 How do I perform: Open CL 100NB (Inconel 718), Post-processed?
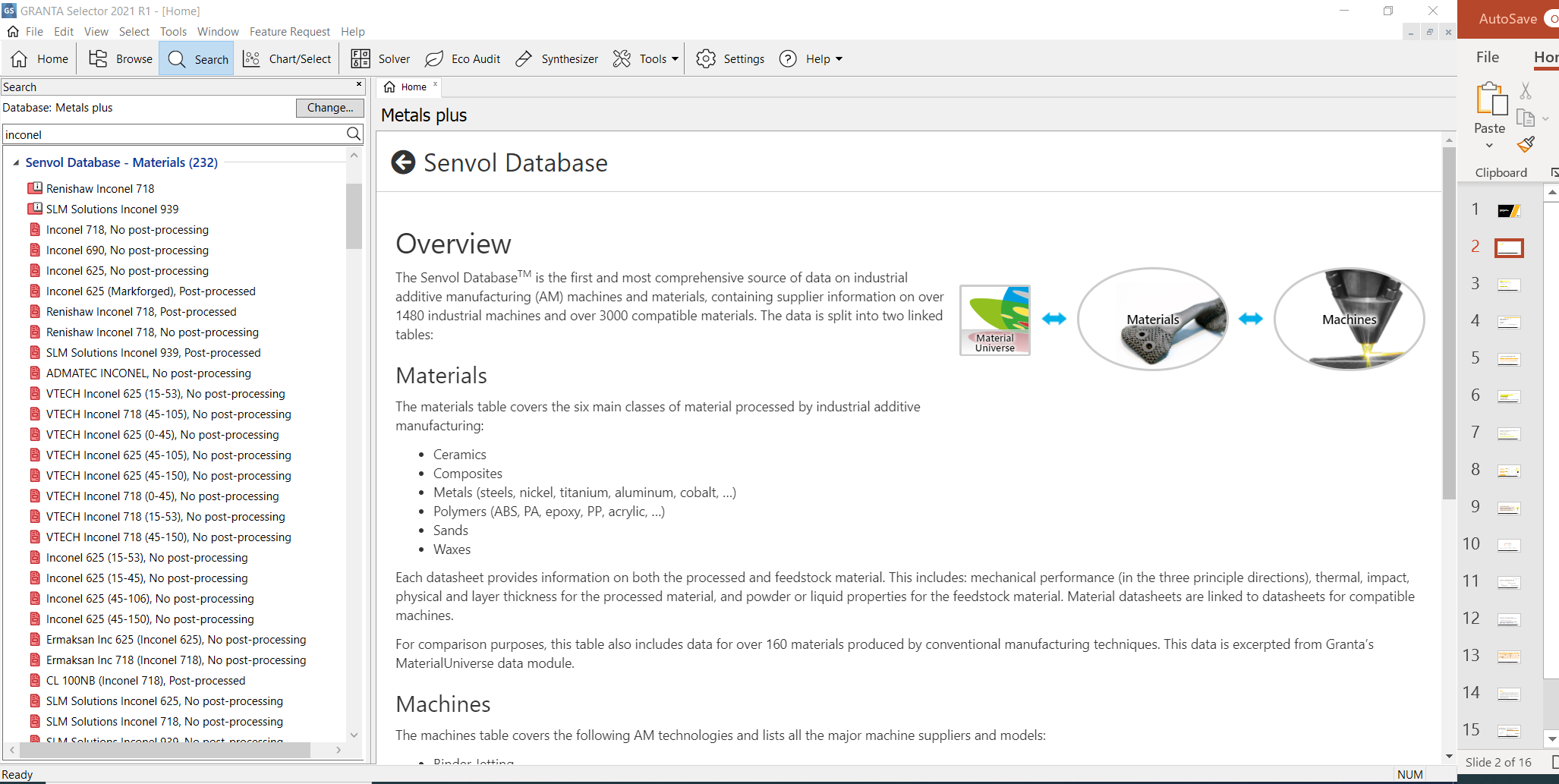pos(146,680)
